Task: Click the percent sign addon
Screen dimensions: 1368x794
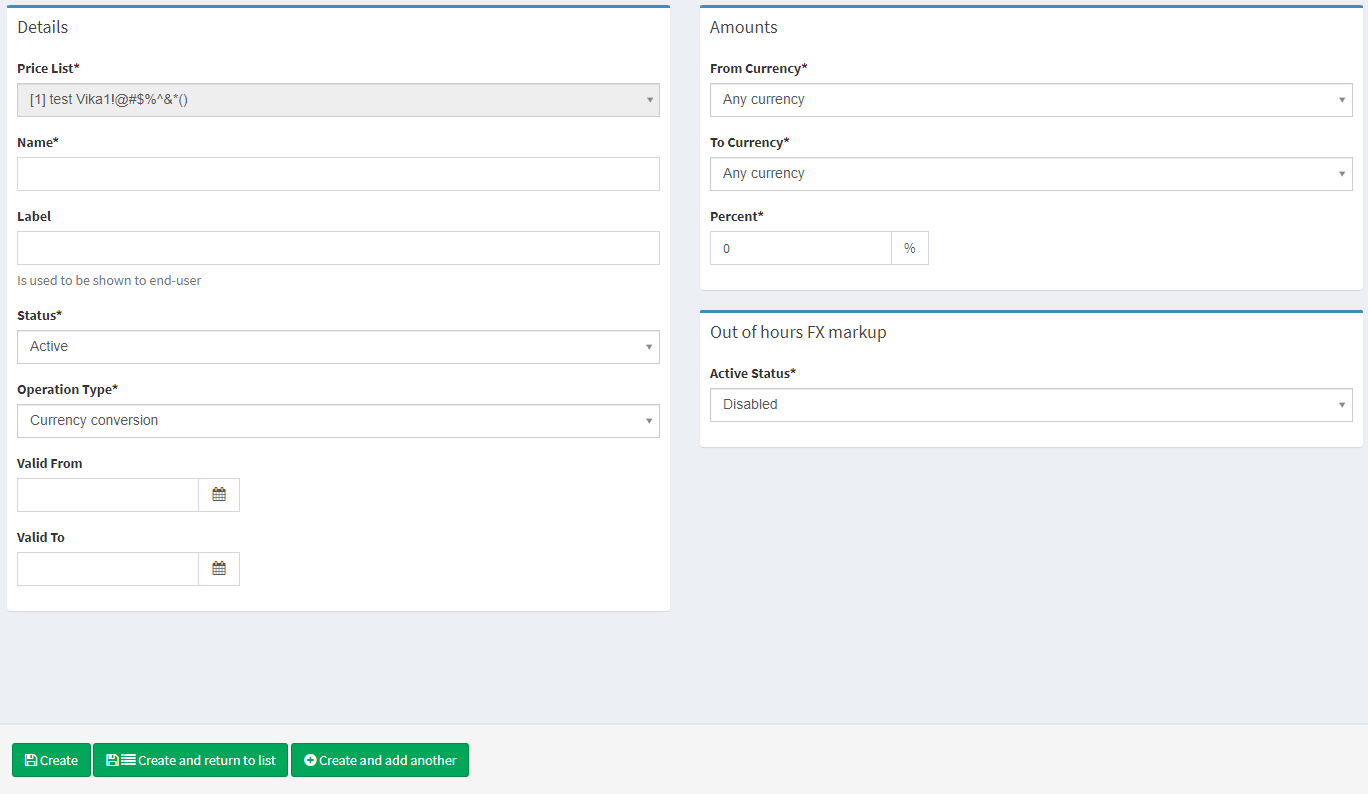Action: pyautogui.click(x=909, y=248)
